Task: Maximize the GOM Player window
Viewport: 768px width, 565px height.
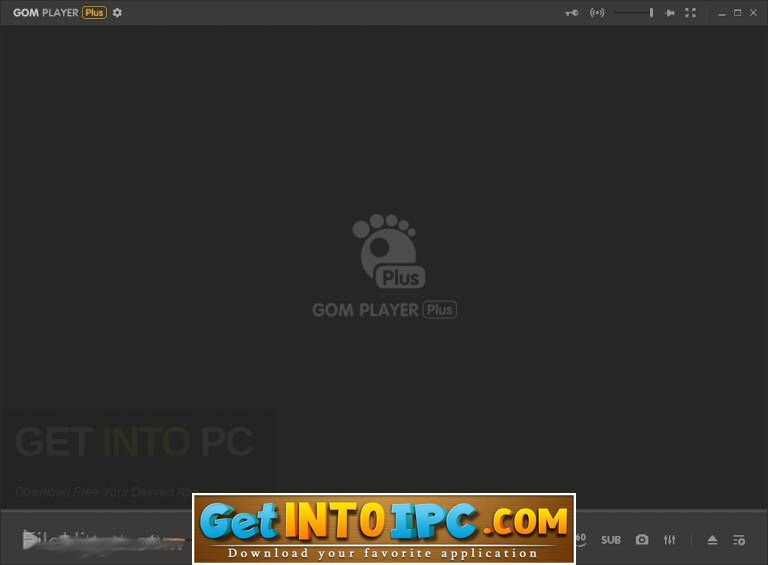Action: pyautogui.click(x=737, y=13)
